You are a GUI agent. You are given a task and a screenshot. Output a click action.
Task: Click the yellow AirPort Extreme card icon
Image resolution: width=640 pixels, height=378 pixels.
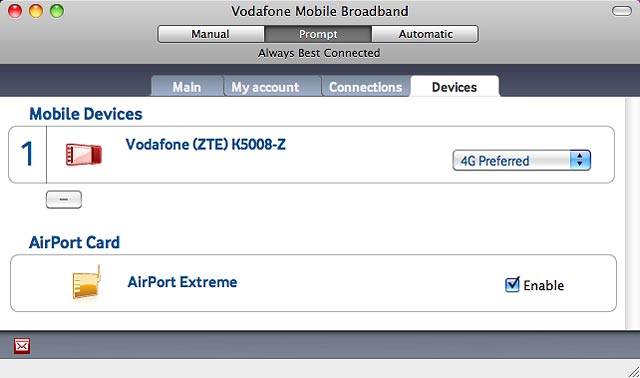(x=86, y=282)
